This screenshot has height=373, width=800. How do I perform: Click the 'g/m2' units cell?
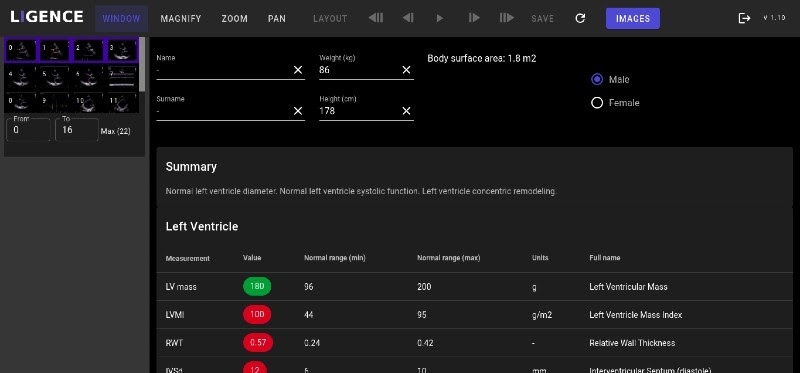click(x=541, y=315)
